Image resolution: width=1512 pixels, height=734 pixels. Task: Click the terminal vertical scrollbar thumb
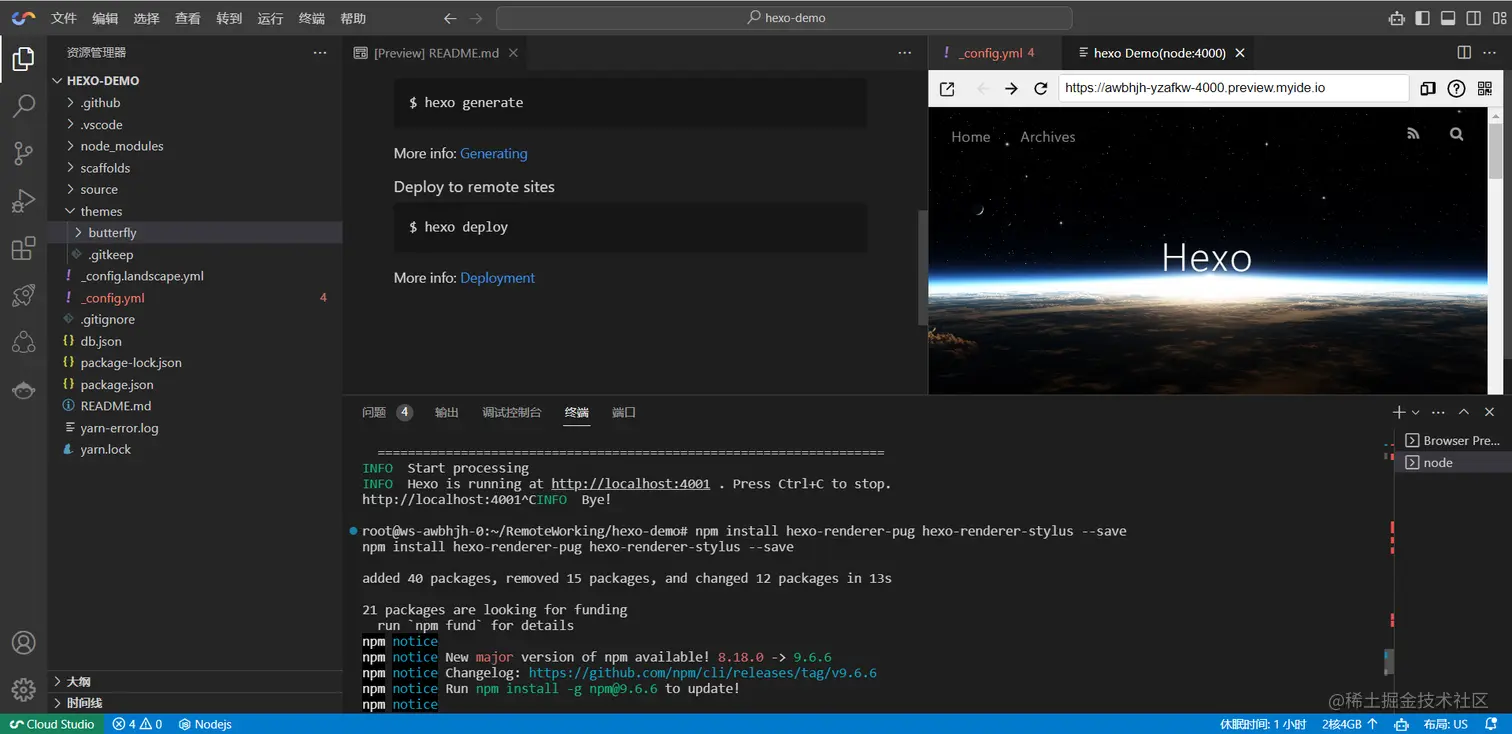pyautogui.click(x=1389, y=662)
